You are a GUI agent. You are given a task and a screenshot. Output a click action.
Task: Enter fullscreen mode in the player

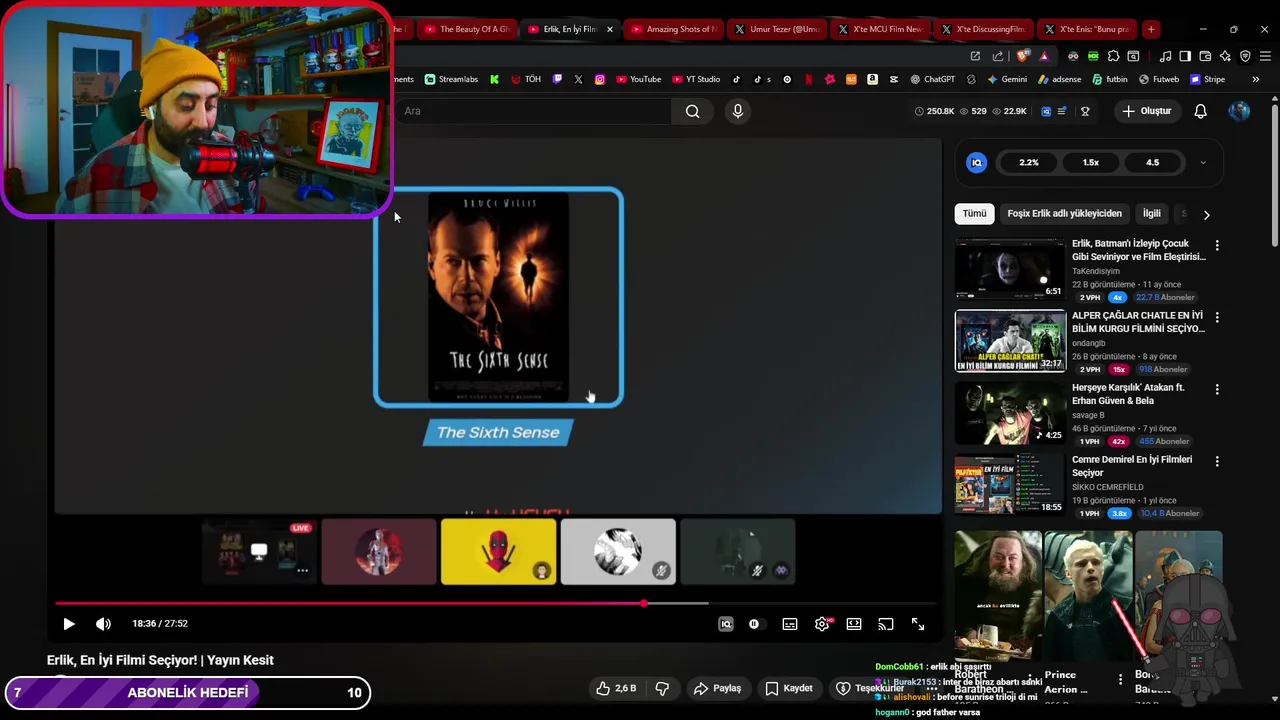pos(918,624)
